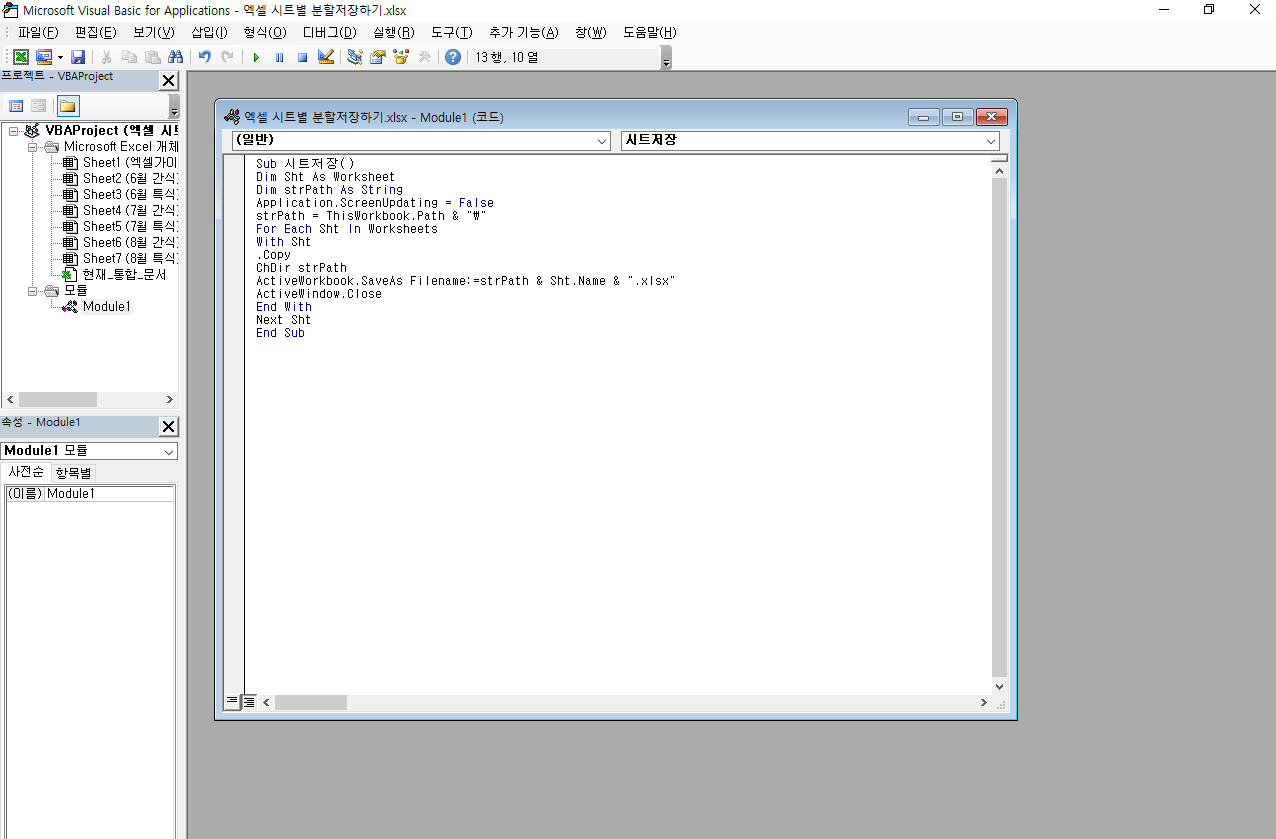Image resolution: width=1276 pixels, height=839 pixels.
Task: Collapse the VBAProject root node
Action: tap(13, 131)
